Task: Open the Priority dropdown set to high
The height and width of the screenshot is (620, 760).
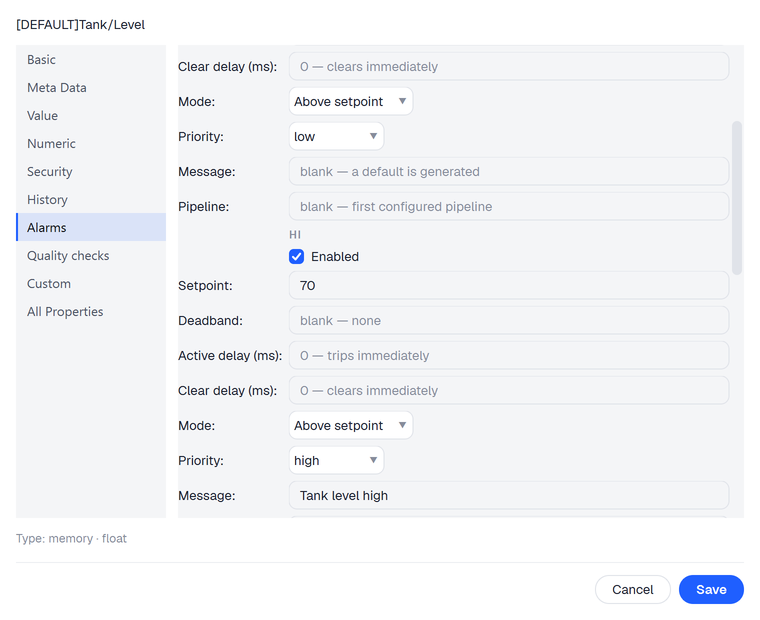Action: pyautogui.click(x=336, y=460)
